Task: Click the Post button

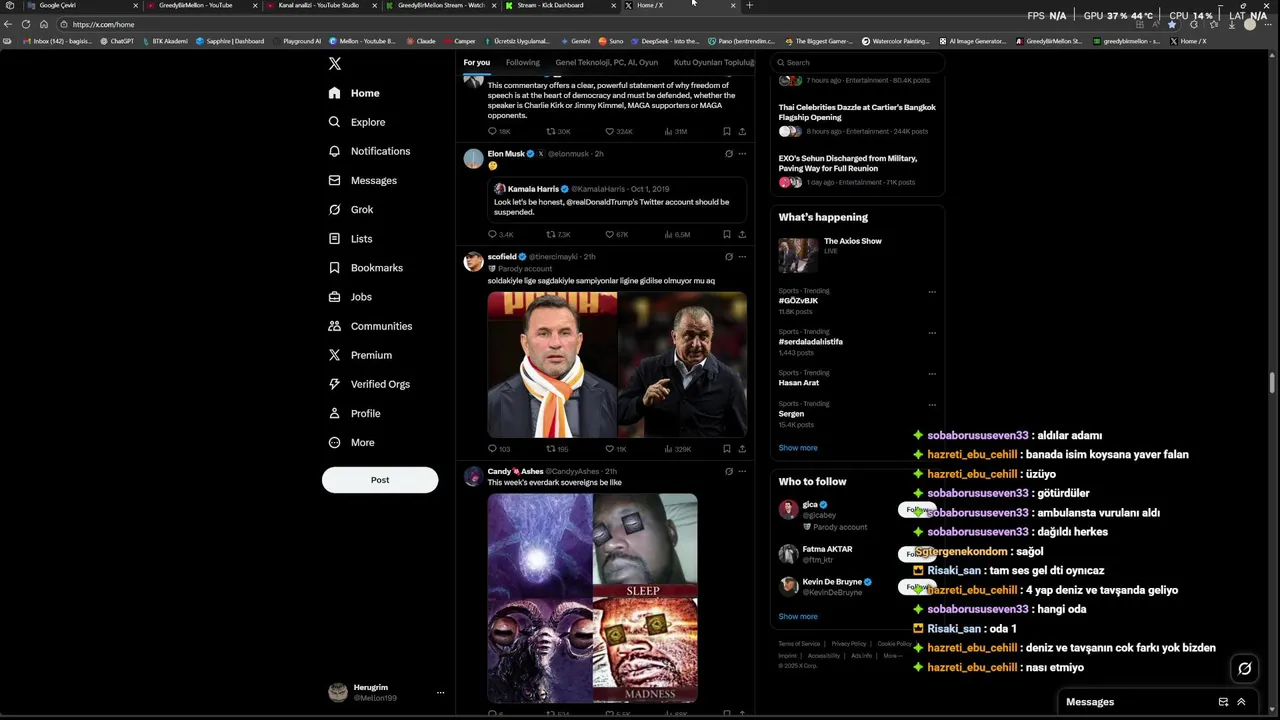Action: [380, 480]
